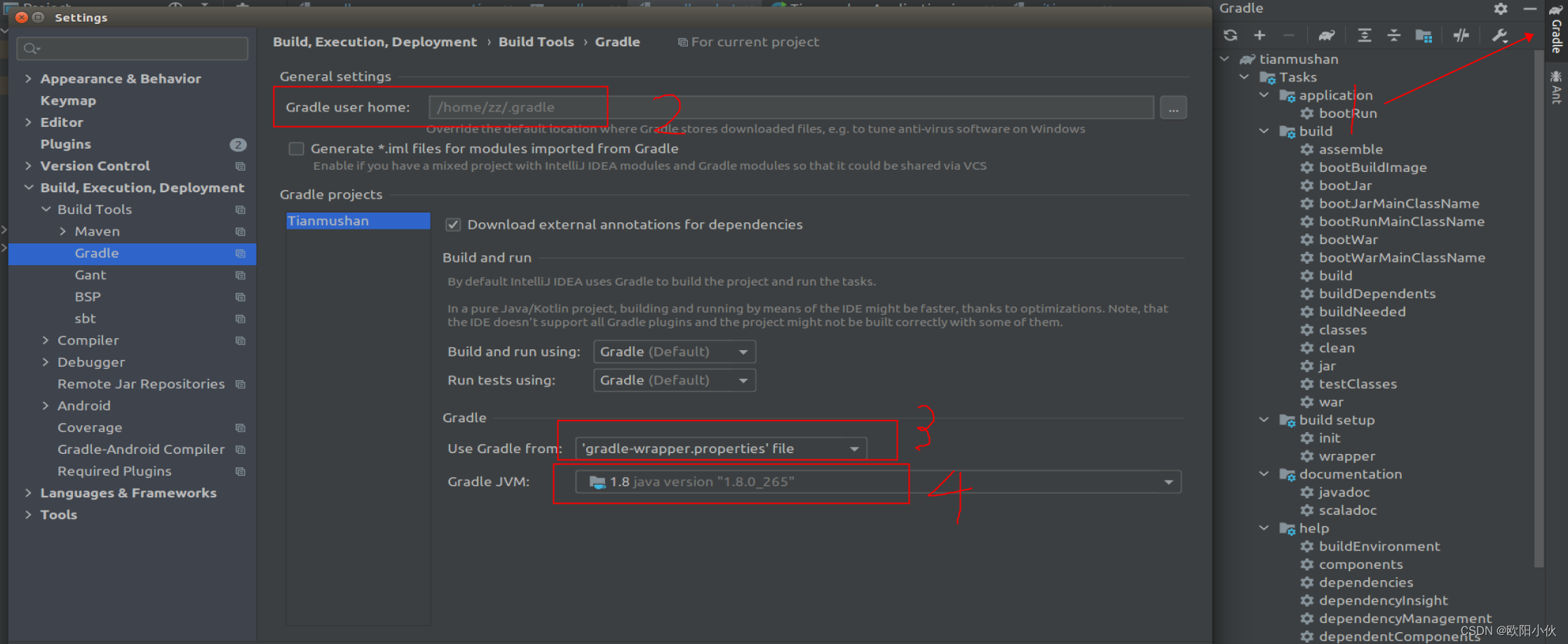
Task: Browse Gradle user home with ellipsis button
Action: [x=1172, y=107]
